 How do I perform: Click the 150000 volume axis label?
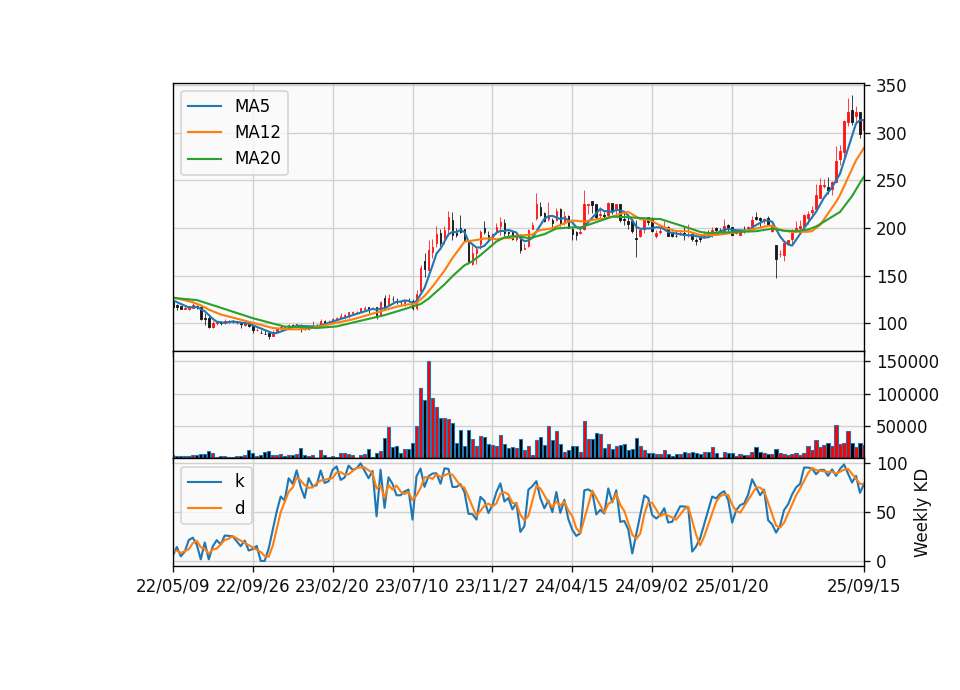(x=907, y=362)
